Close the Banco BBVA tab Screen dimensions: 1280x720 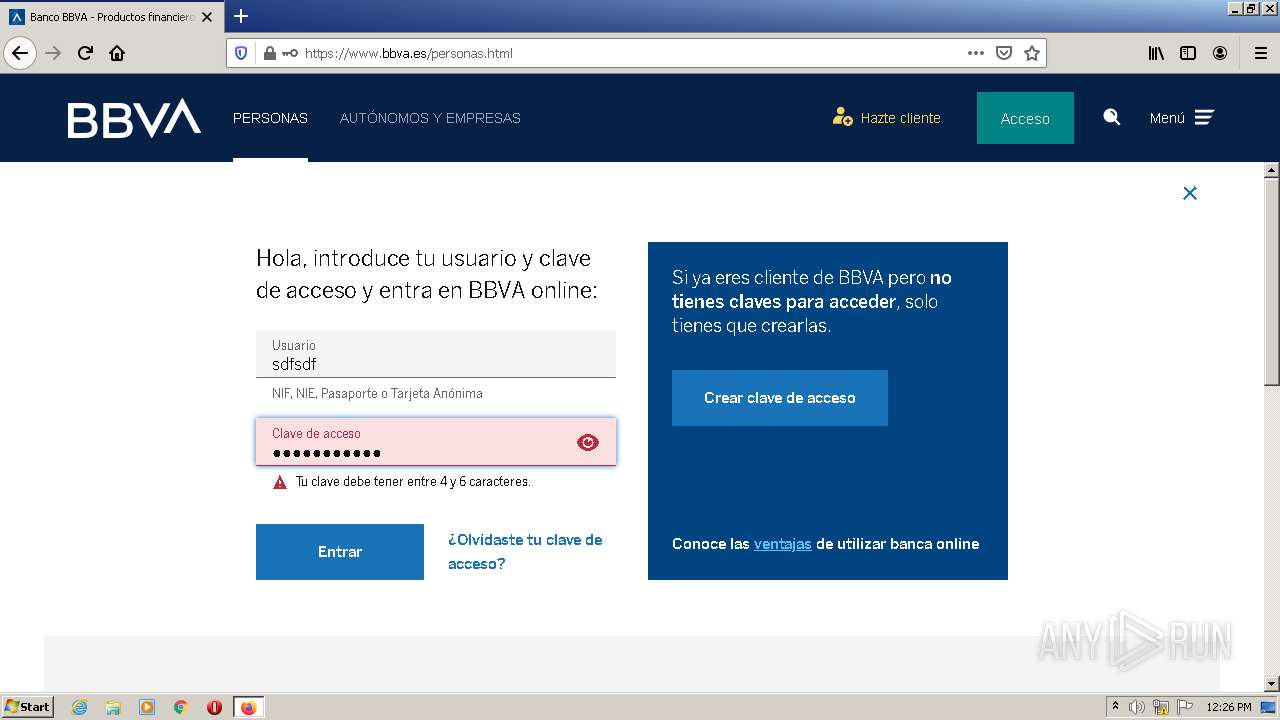pos(207,17)
